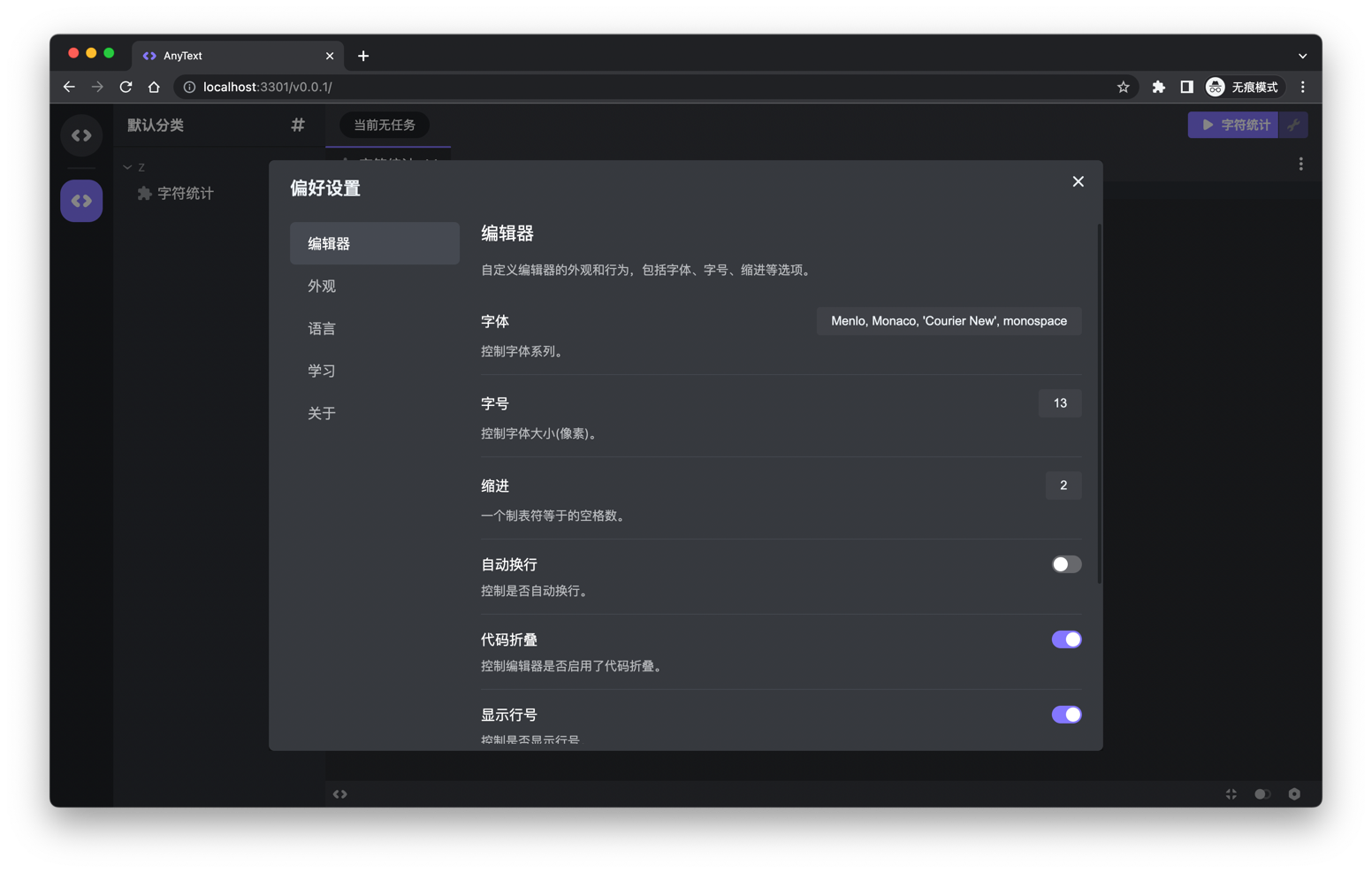
Task: Go back in browser history
Action: 69,87
